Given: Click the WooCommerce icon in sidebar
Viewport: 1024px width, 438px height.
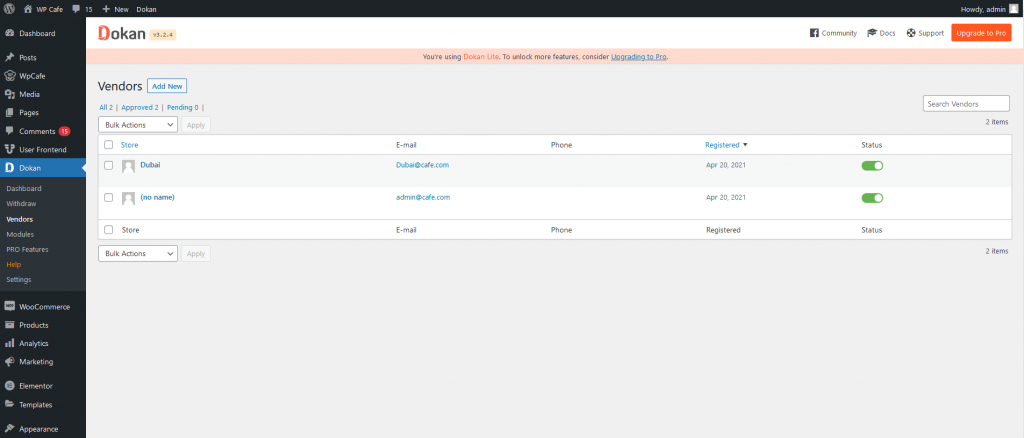Looking at the screenshot, I should coord(10,306).
